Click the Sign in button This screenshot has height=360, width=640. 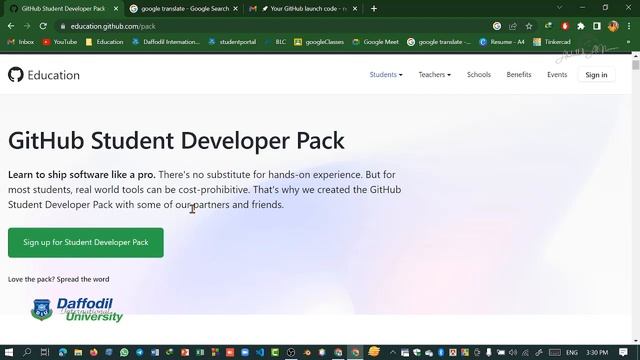(596, 75)
